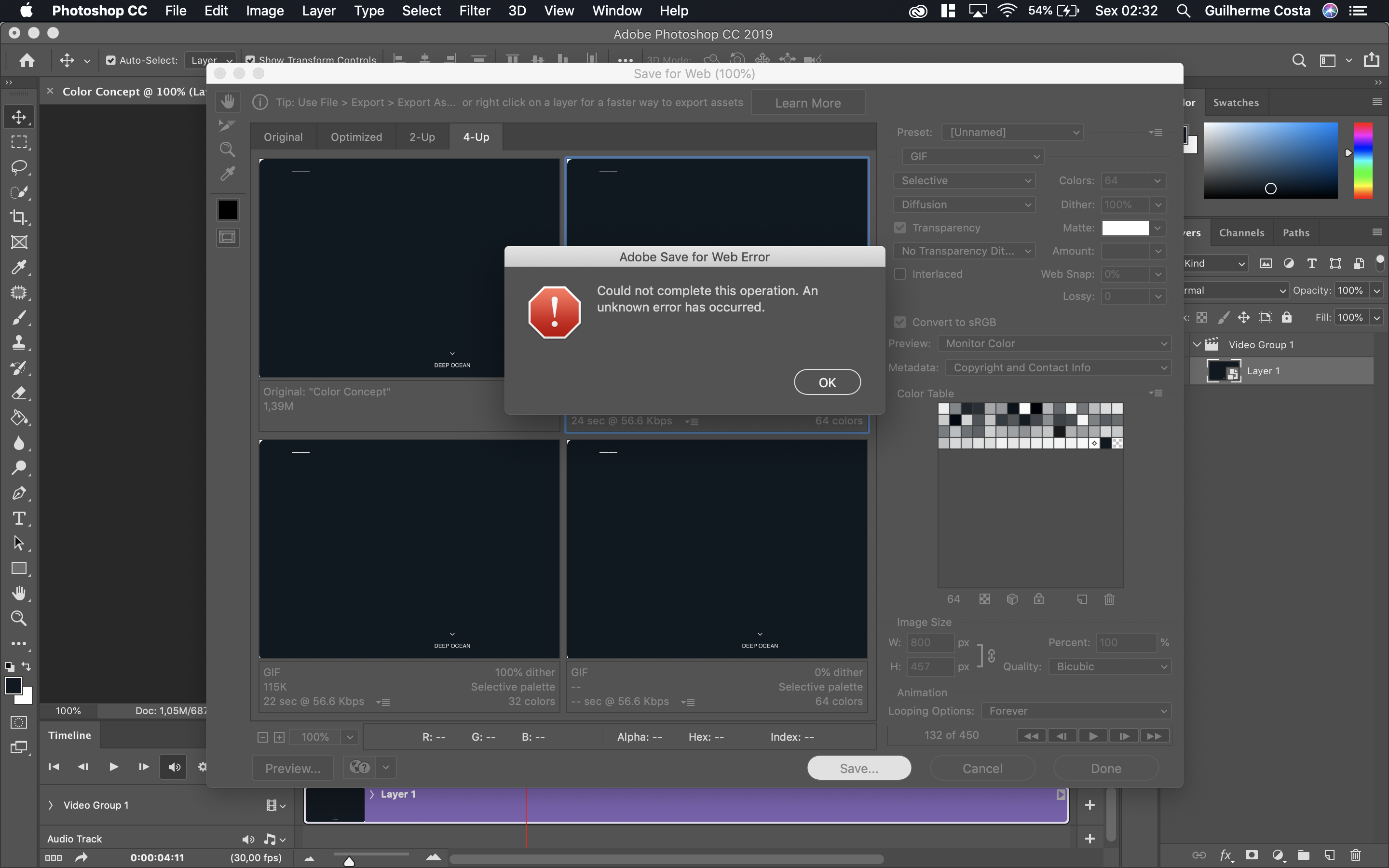Image resolution: width=1389 pixels, height=868 pixels.
Task: Select the Brush tool
Action: pos(19,317)
